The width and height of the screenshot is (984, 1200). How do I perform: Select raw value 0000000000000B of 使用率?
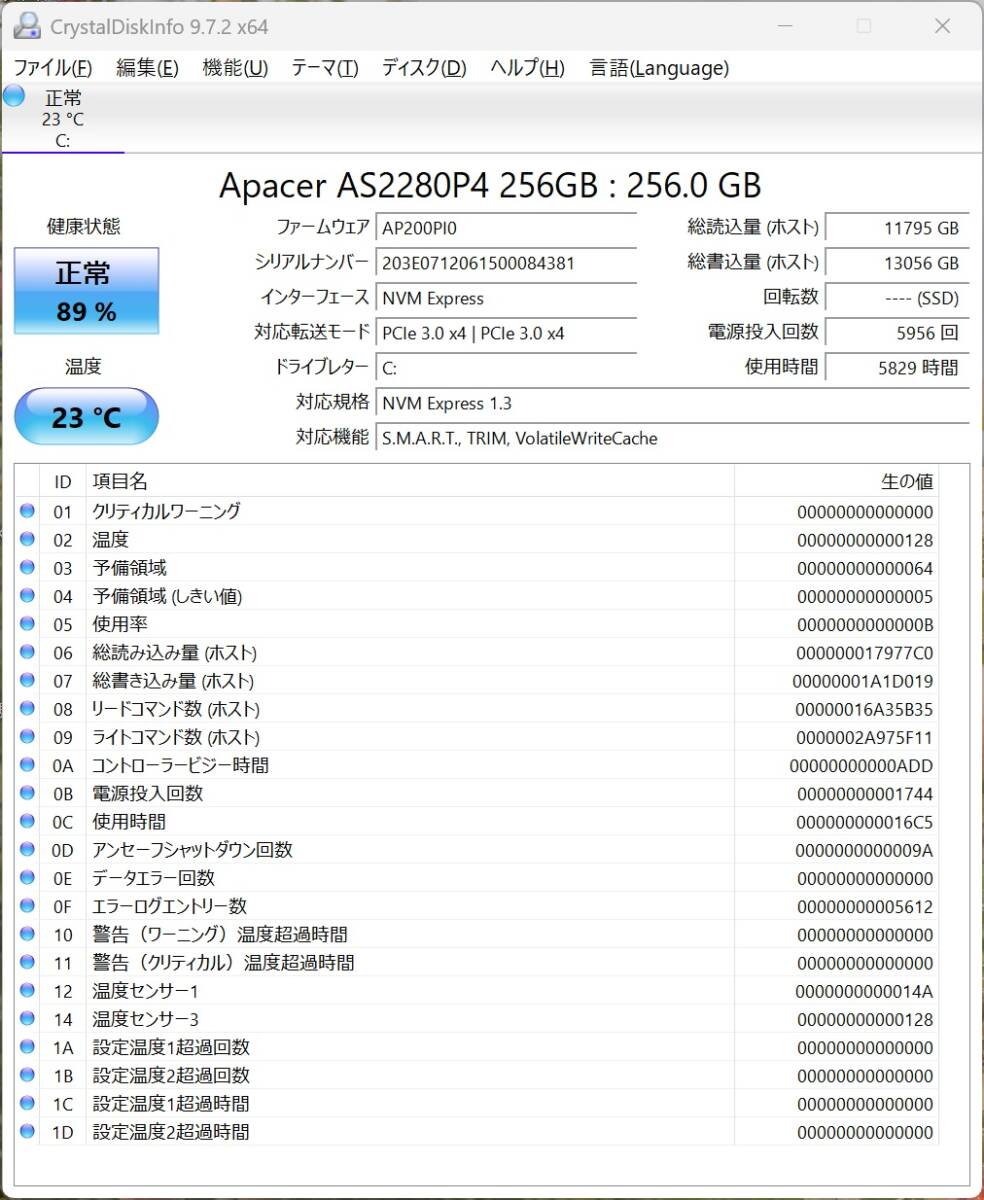[x=865, y=625]
